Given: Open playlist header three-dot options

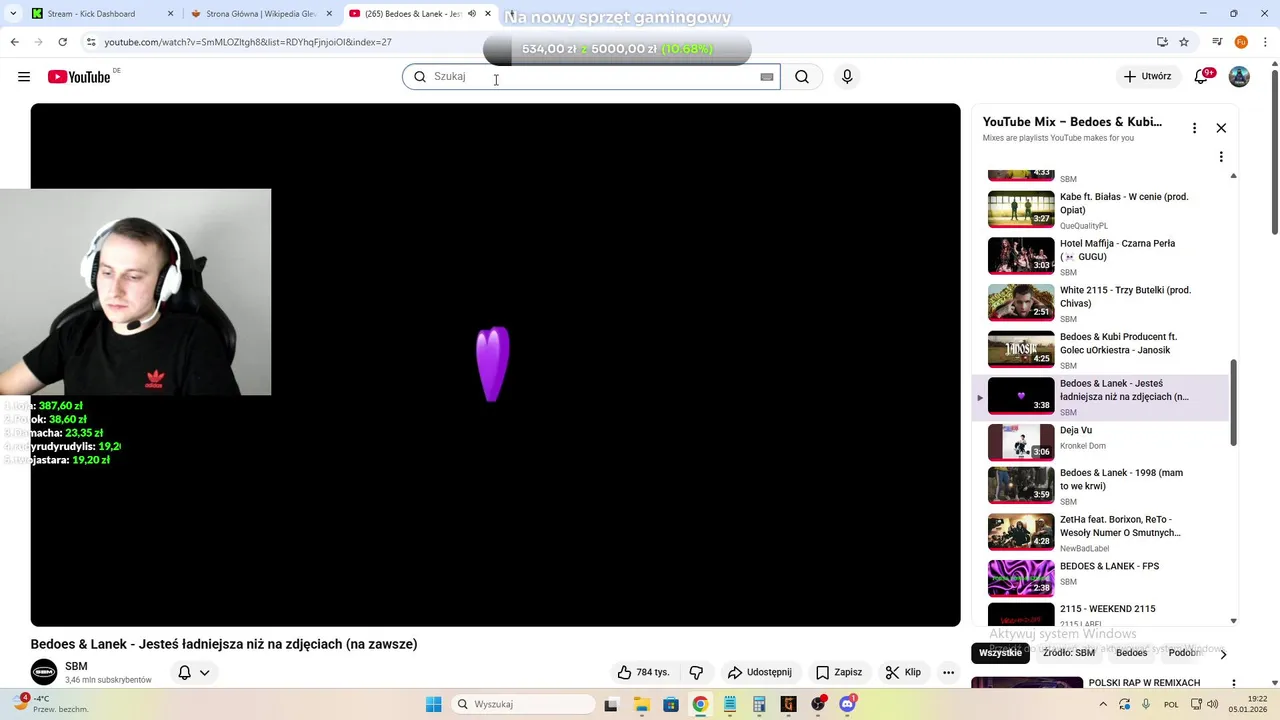Looking at the screenshot, I should point(1194,128).
